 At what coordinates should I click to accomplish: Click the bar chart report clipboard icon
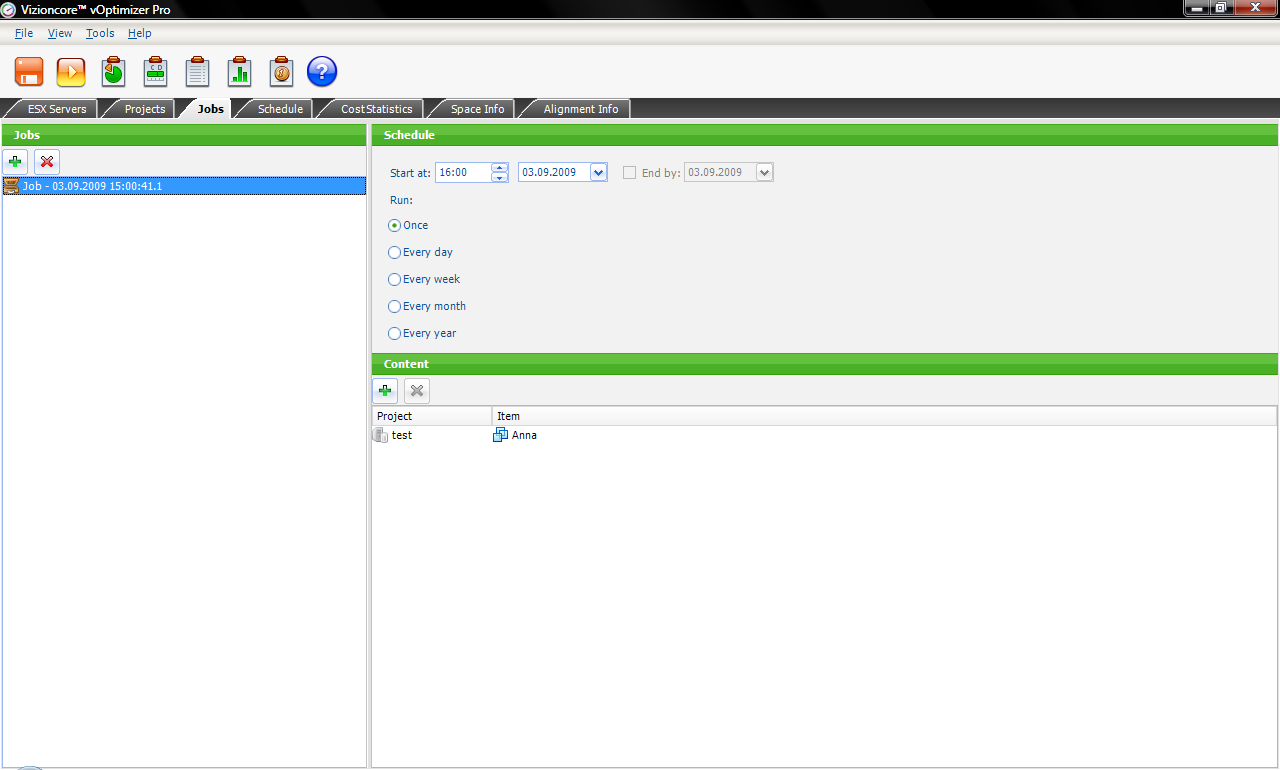(x=239, y=72)
